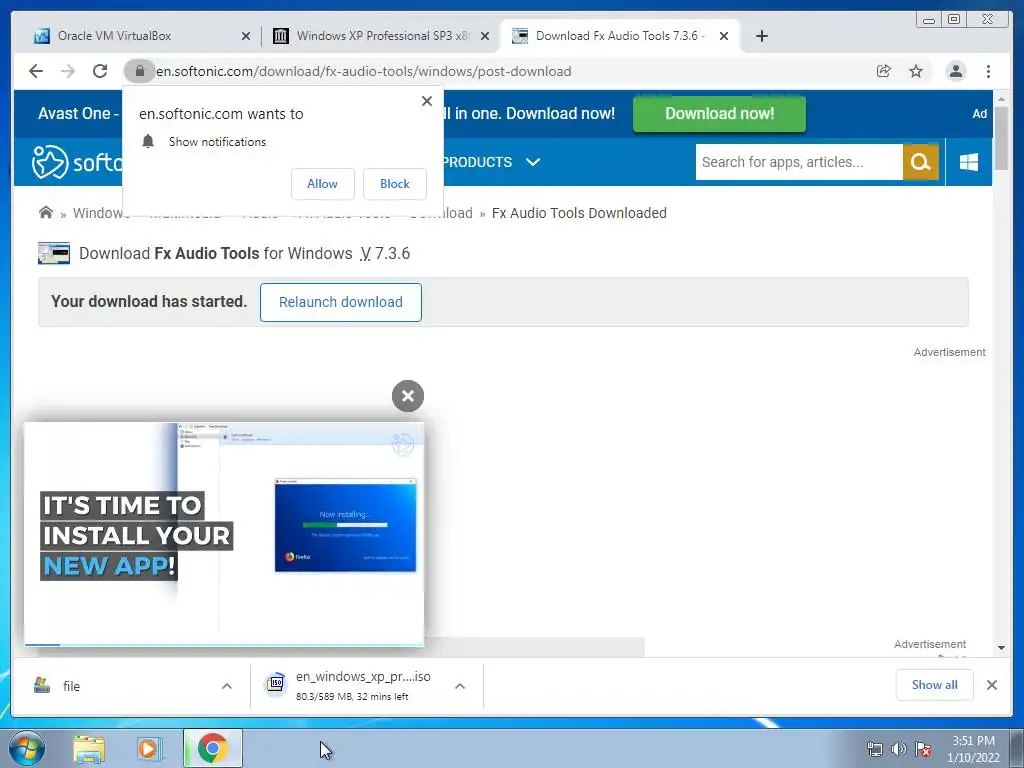Click the Search for apps input field
Screen dimensions: 1024x768
[x=799, y=162]
